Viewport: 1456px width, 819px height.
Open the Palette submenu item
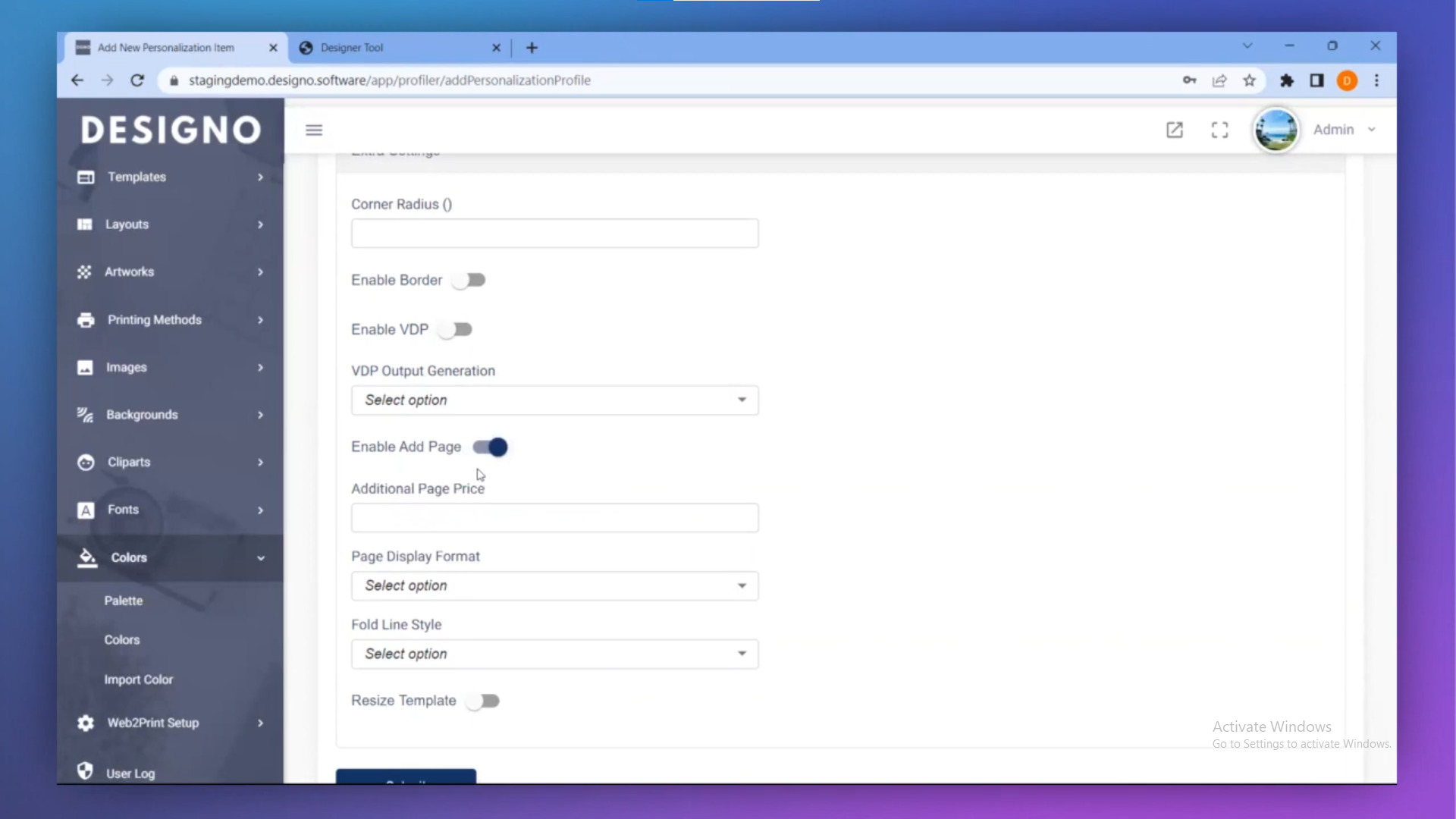coord(124,601)
